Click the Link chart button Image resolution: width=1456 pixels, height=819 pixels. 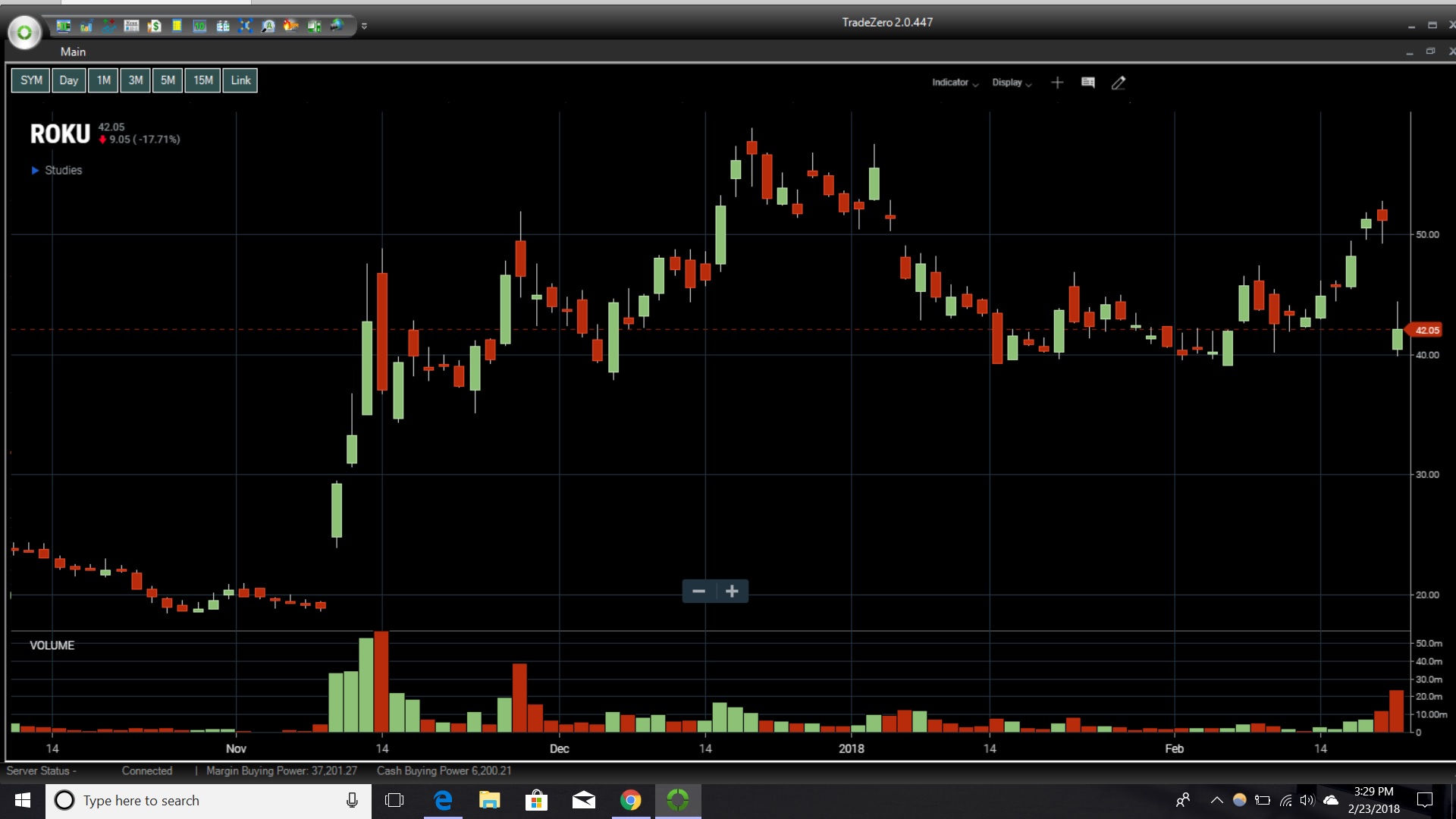[240, 80]
